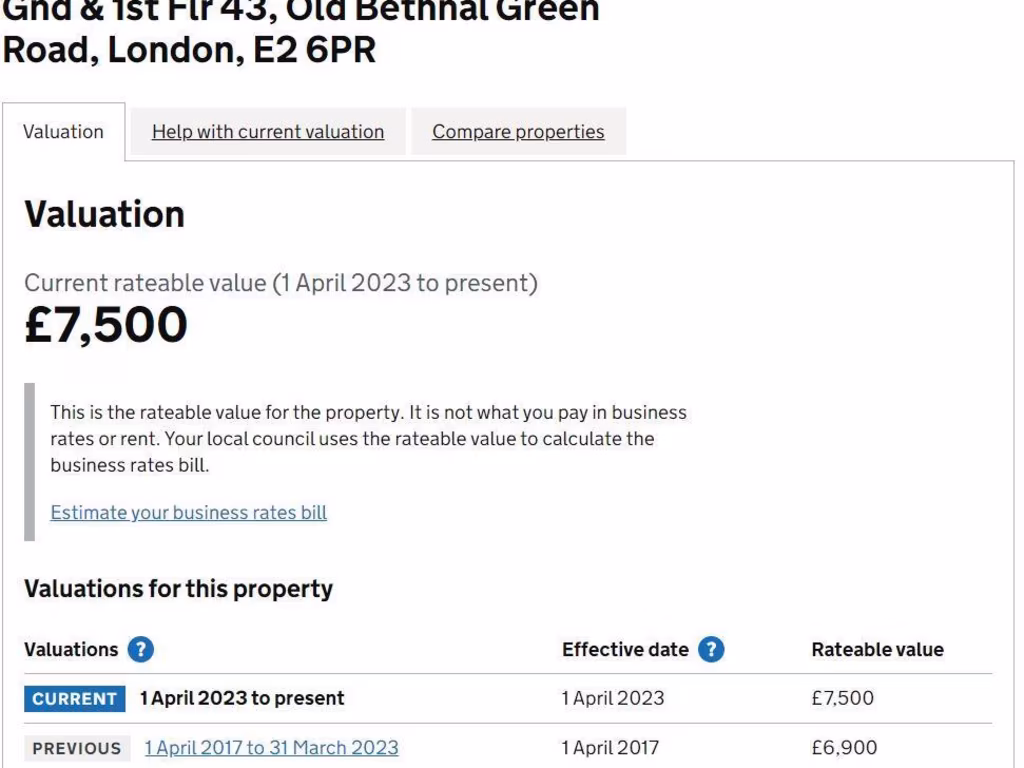The image size is (1024, 768).
Task: Open Estimate your business rates bill link
Action: coord(188,513)
